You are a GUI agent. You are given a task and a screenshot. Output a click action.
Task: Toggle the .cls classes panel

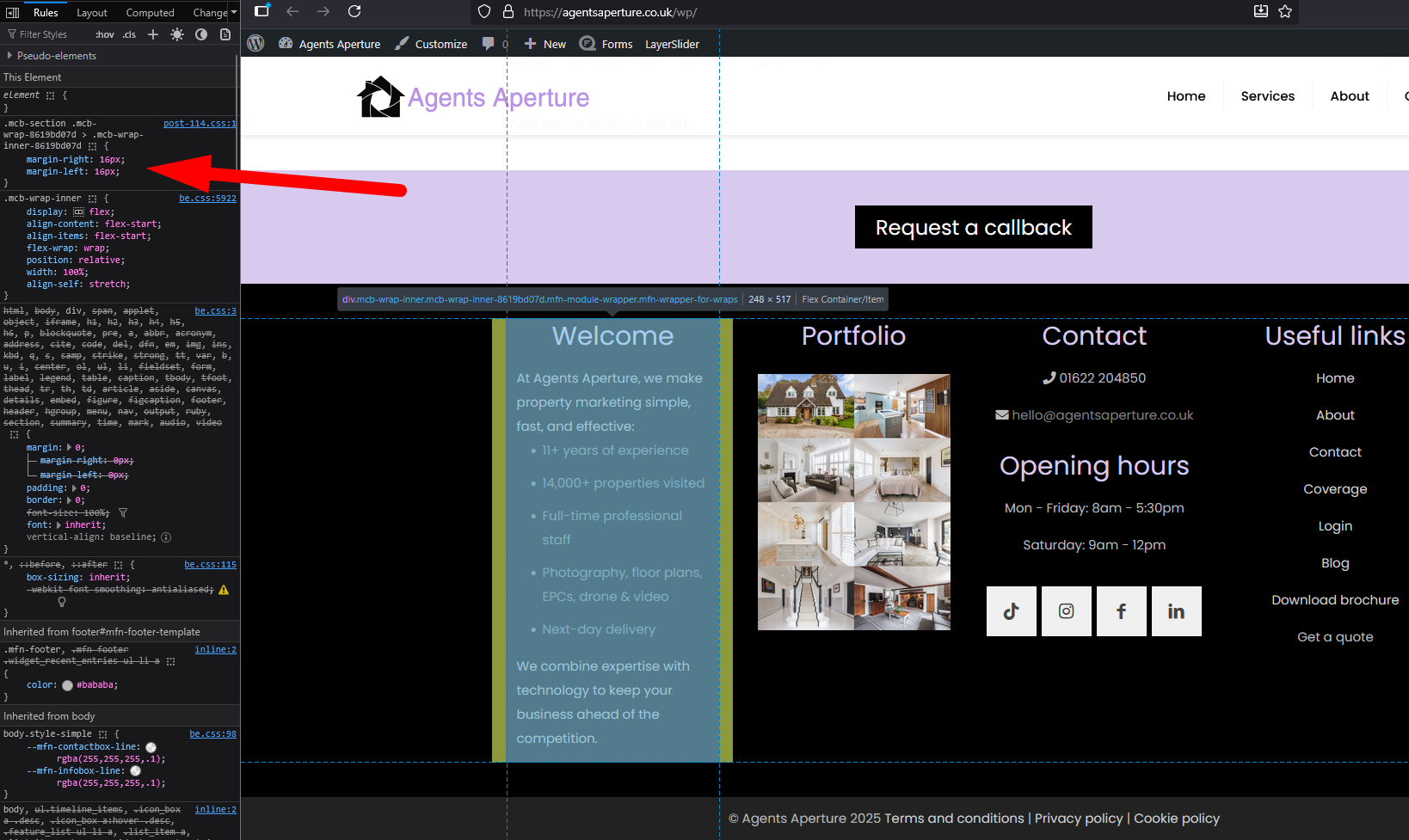[x=129, y=34]
